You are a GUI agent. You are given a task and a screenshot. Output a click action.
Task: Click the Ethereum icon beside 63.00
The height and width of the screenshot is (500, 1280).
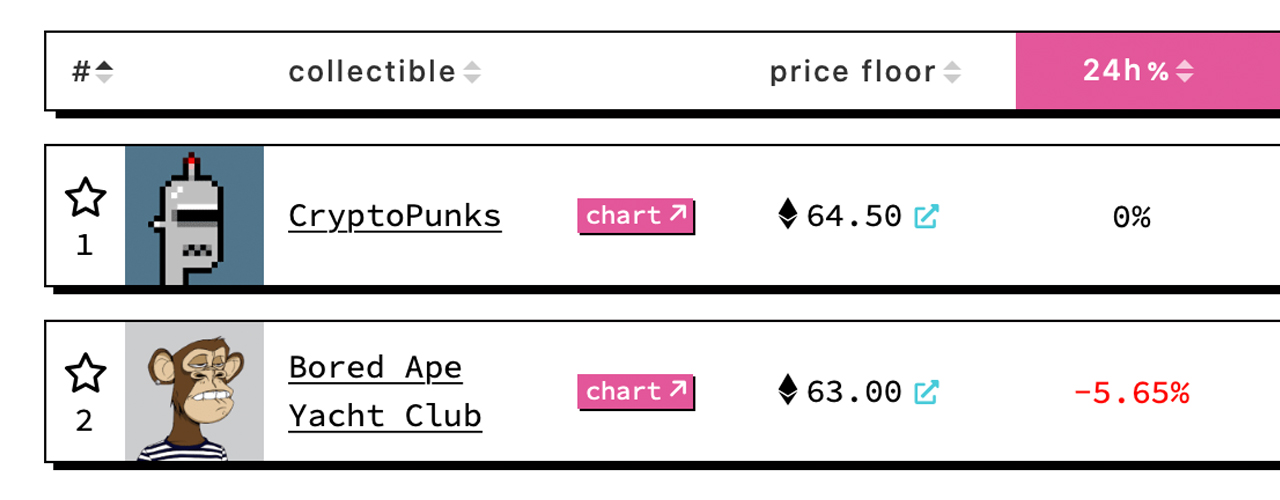(x=789, y=390)
